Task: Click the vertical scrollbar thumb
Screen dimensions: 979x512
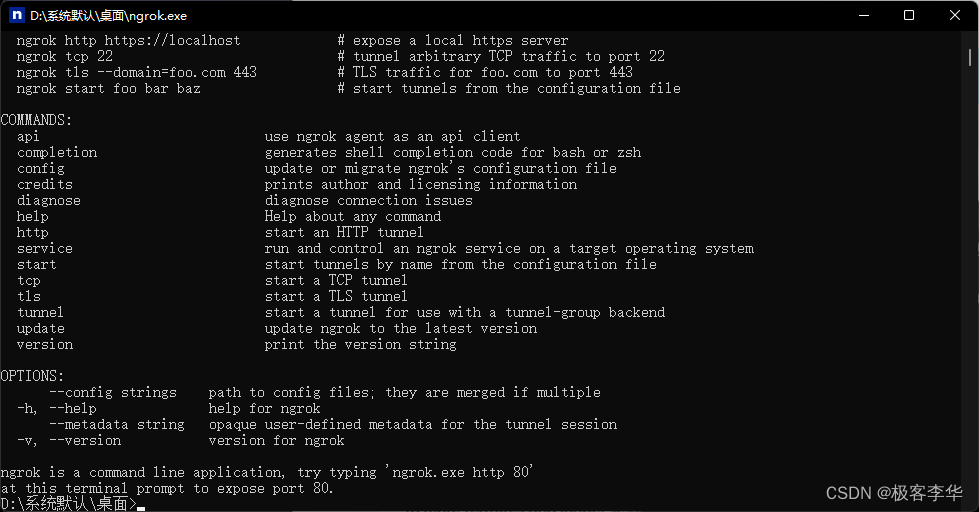Action: point(970,57)
